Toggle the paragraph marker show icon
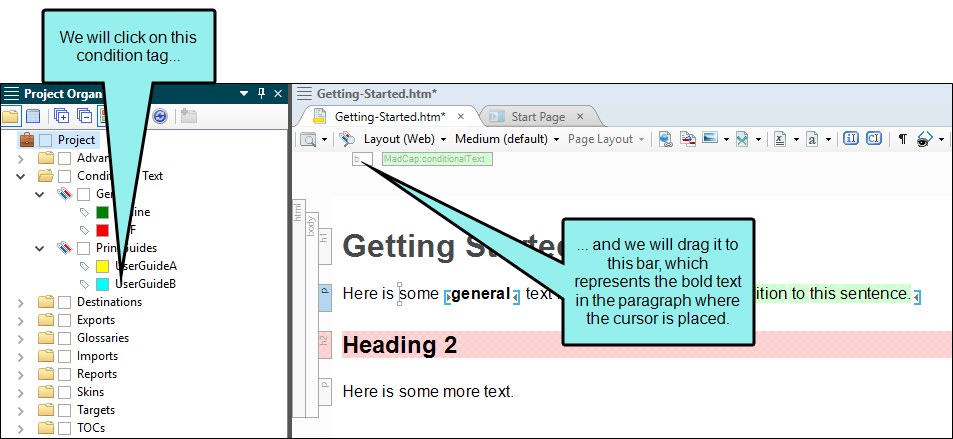The width and height of the screenshot is (953, 439). [x=903, y=139]
